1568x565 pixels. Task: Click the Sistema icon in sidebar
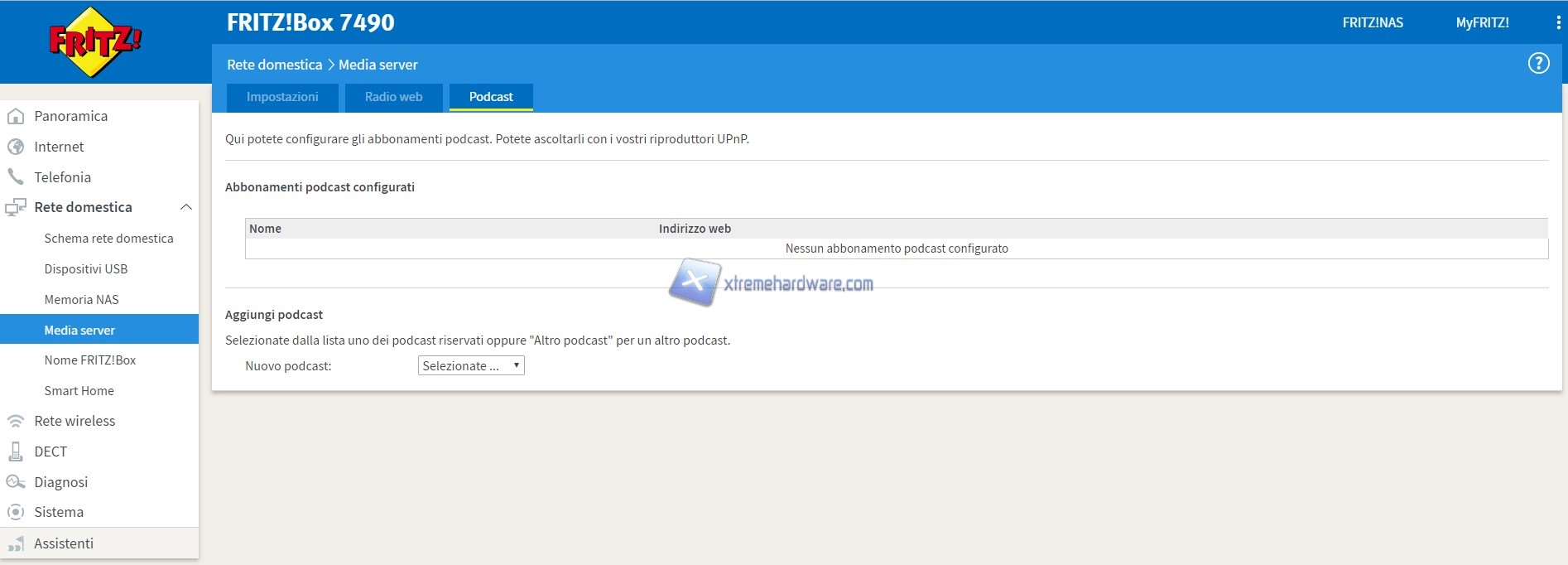tap(15, 512)
